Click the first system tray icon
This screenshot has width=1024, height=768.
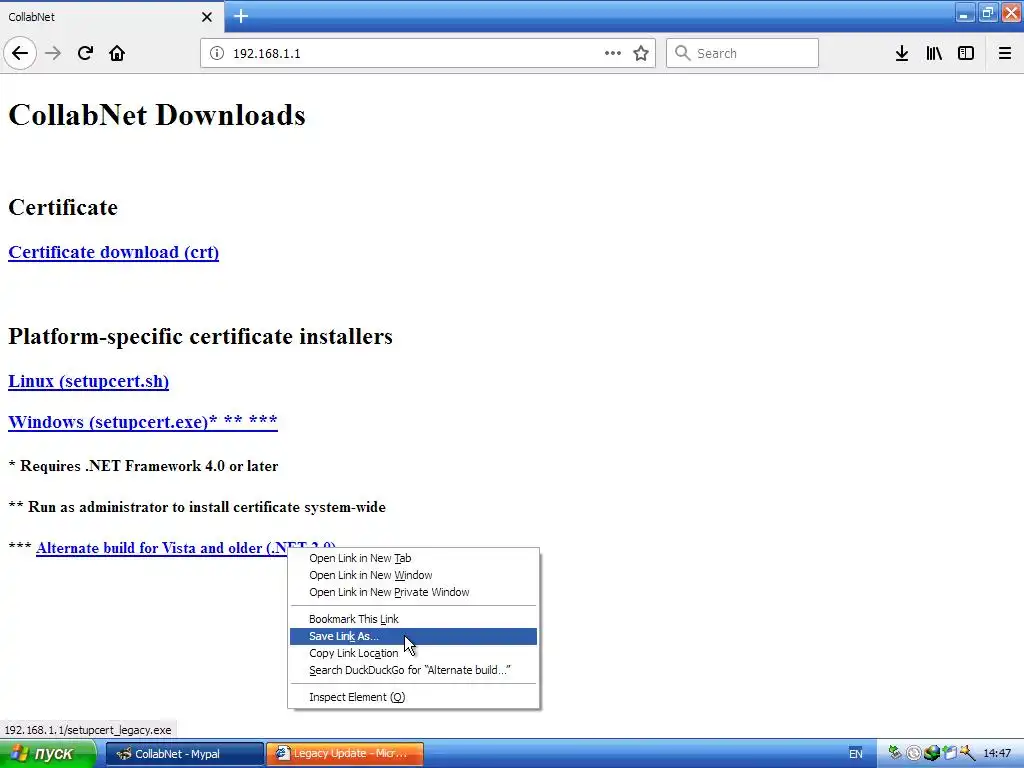(x=895, y=753)
